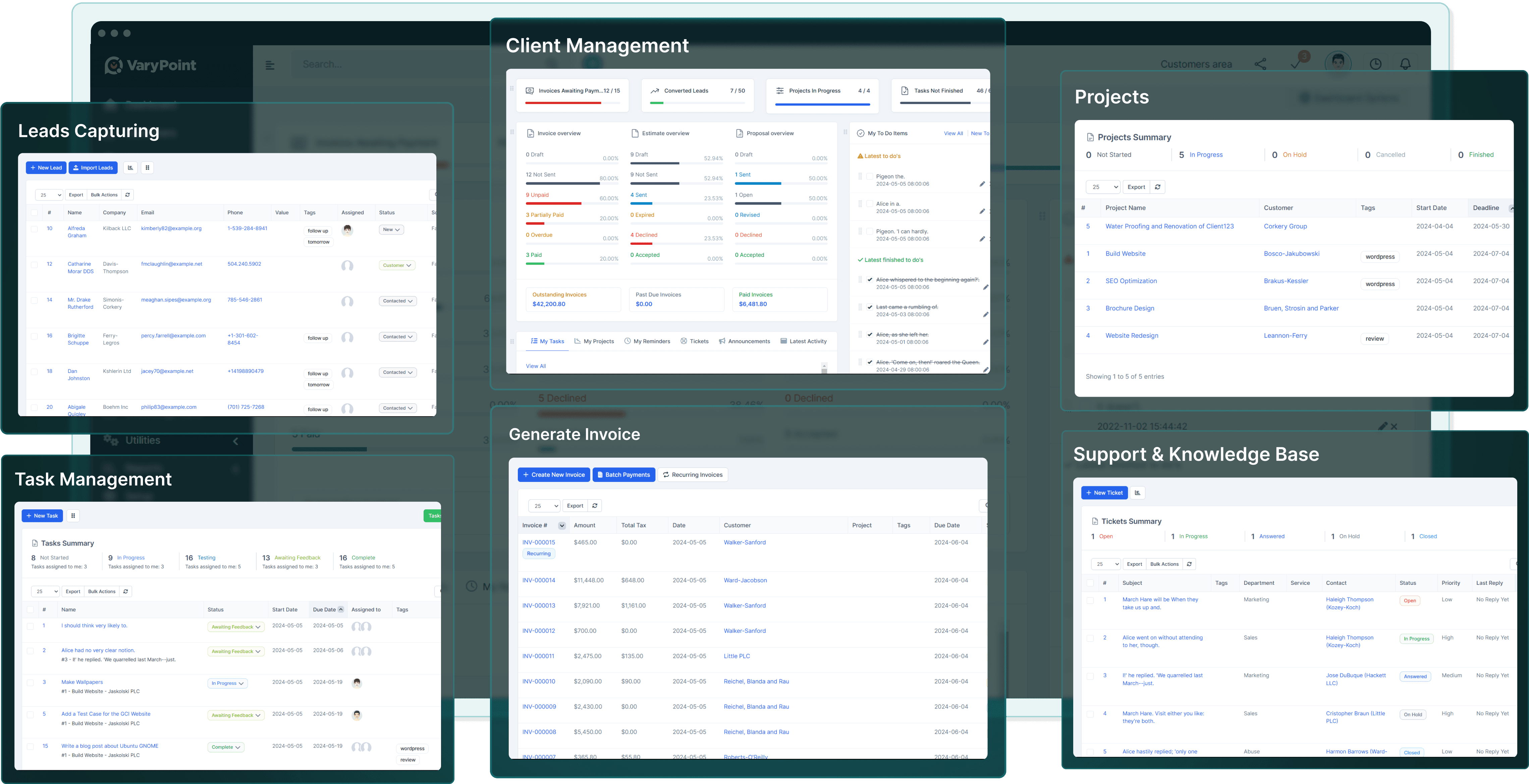Tick the checkbox for lead Alfreda Graham
The image size is (1529, 784).
(x=34, y=229)
